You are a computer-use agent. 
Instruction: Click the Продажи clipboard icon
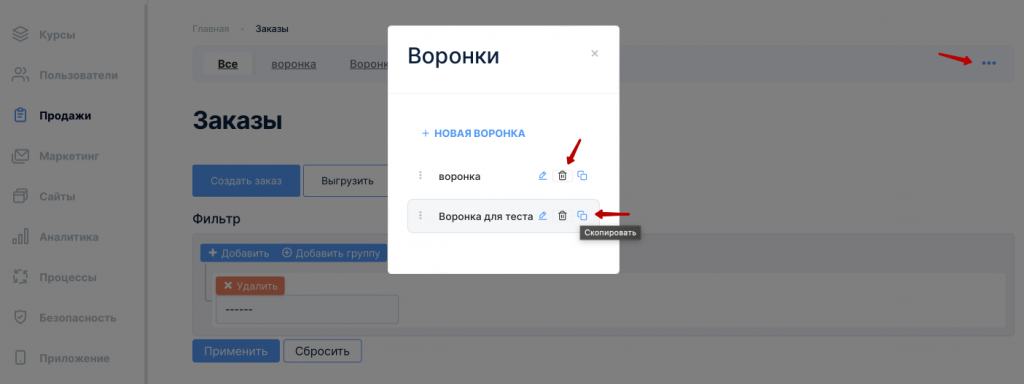[x=20, y=116]
